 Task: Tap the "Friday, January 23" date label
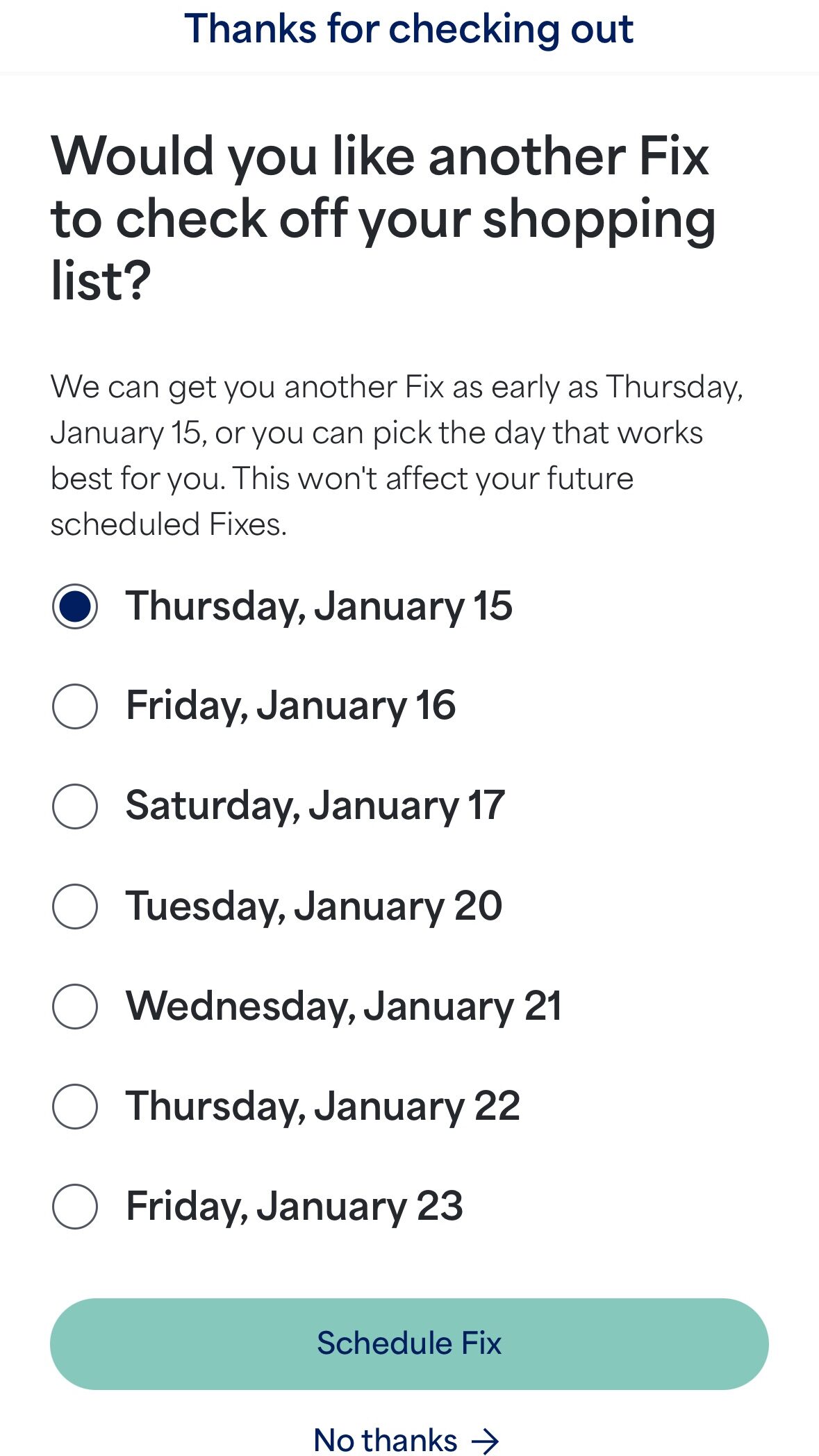click(x=294, y=1207)
